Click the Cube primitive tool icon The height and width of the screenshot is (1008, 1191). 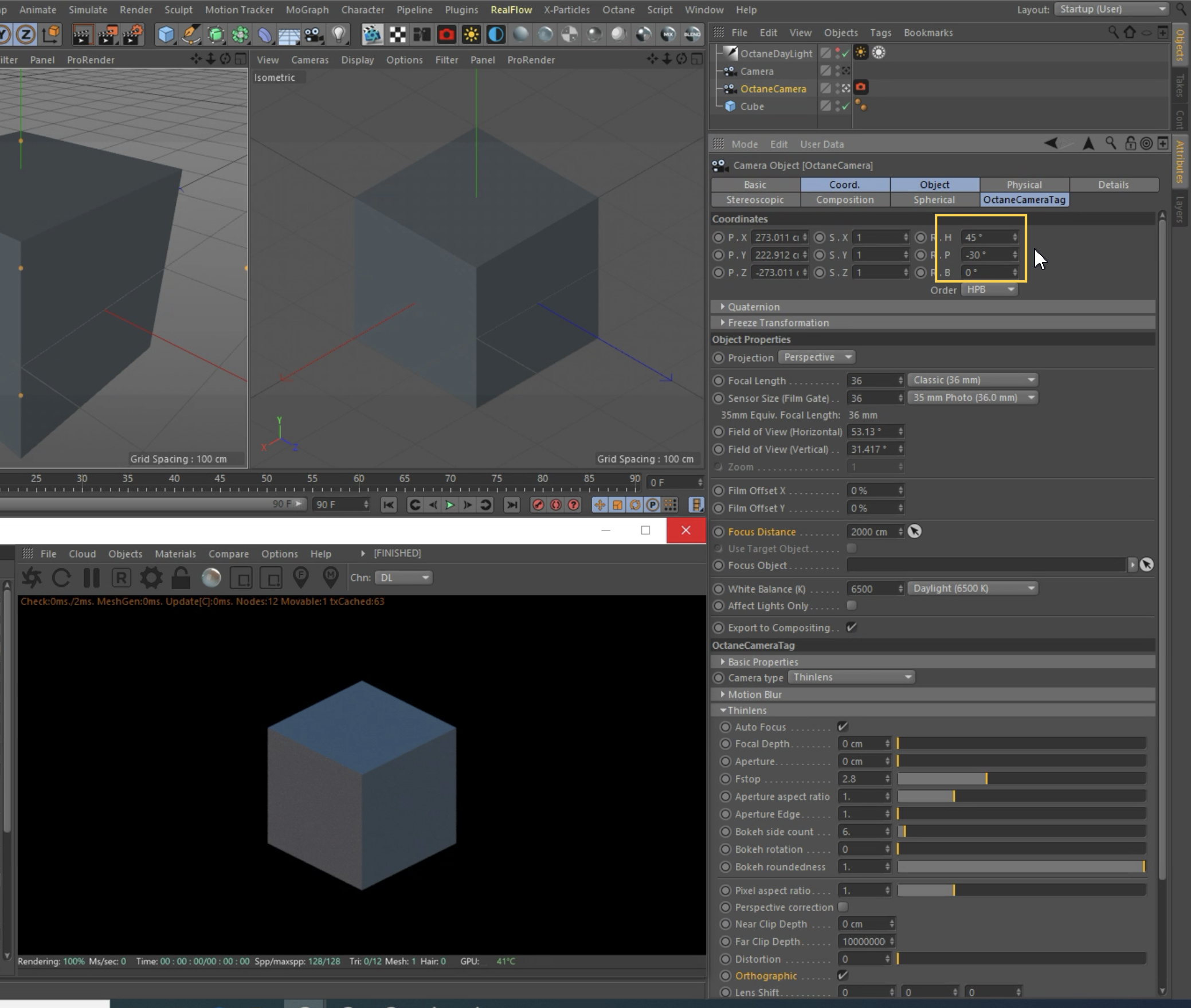[166, 35]
